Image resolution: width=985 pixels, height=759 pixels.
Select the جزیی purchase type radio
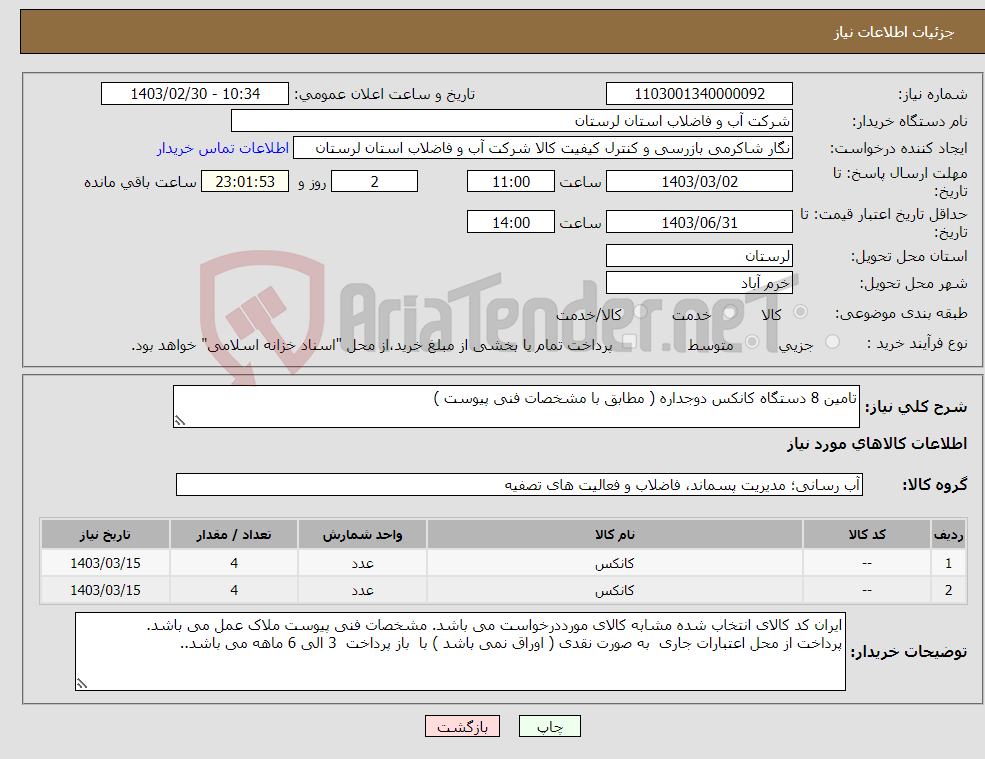coord(832,342)
